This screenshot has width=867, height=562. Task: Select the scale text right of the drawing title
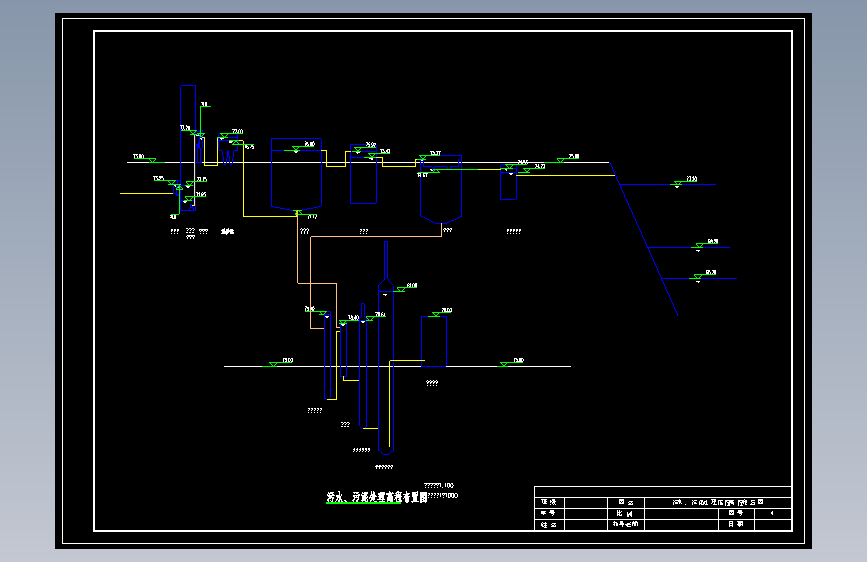(442, 491)
